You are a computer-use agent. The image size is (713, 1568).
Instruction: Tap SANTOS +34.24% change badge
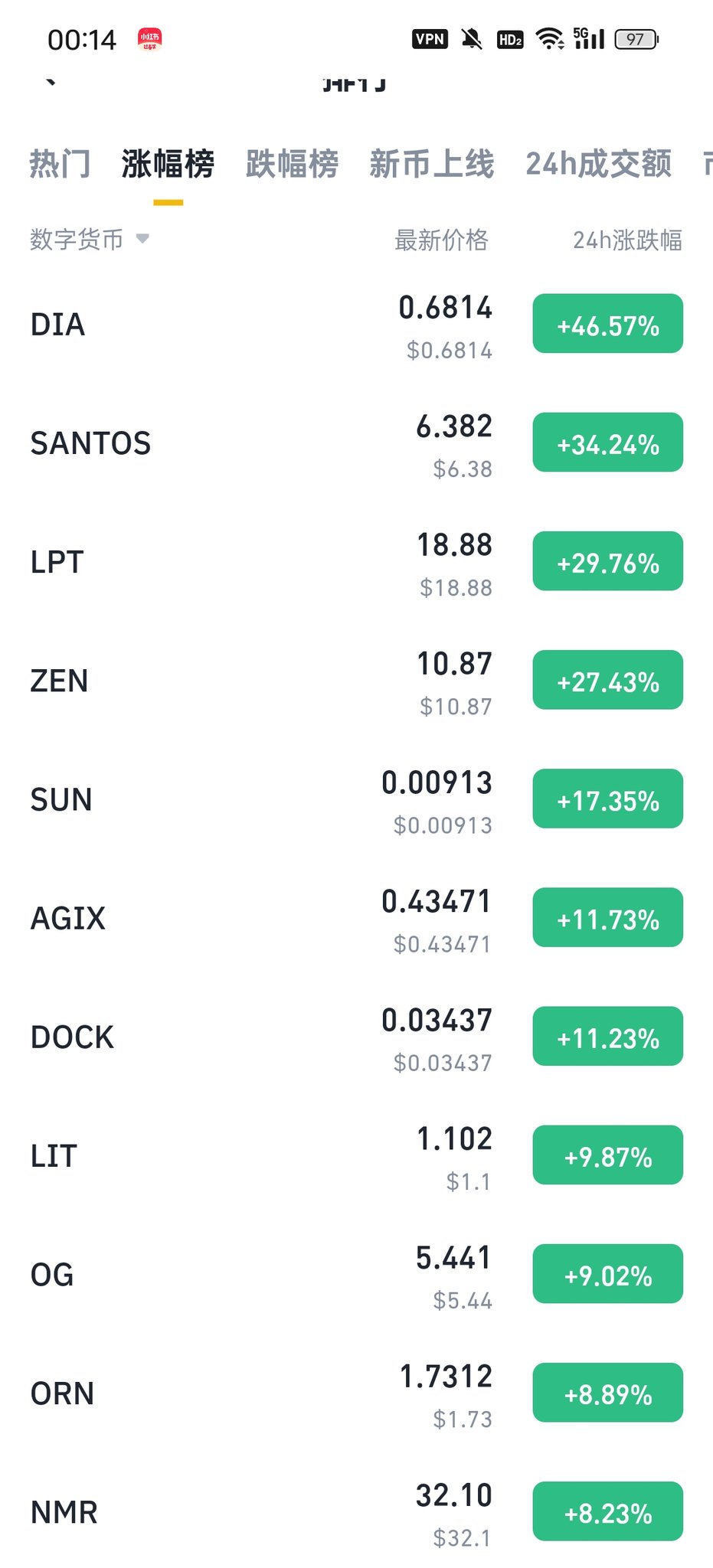coord(607,443)
